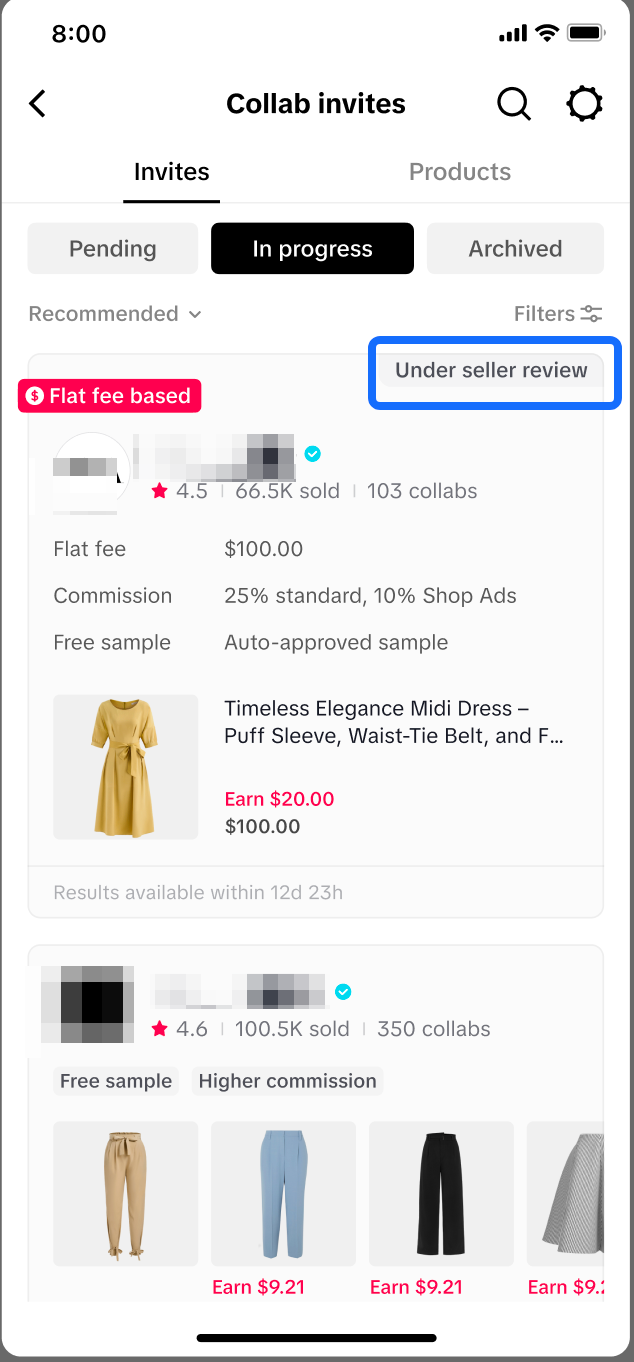The height and width of the screenshot is (1362, 634).
Task: Open the yellow midi dress thumbnail
Action: (x=126, y=767)
